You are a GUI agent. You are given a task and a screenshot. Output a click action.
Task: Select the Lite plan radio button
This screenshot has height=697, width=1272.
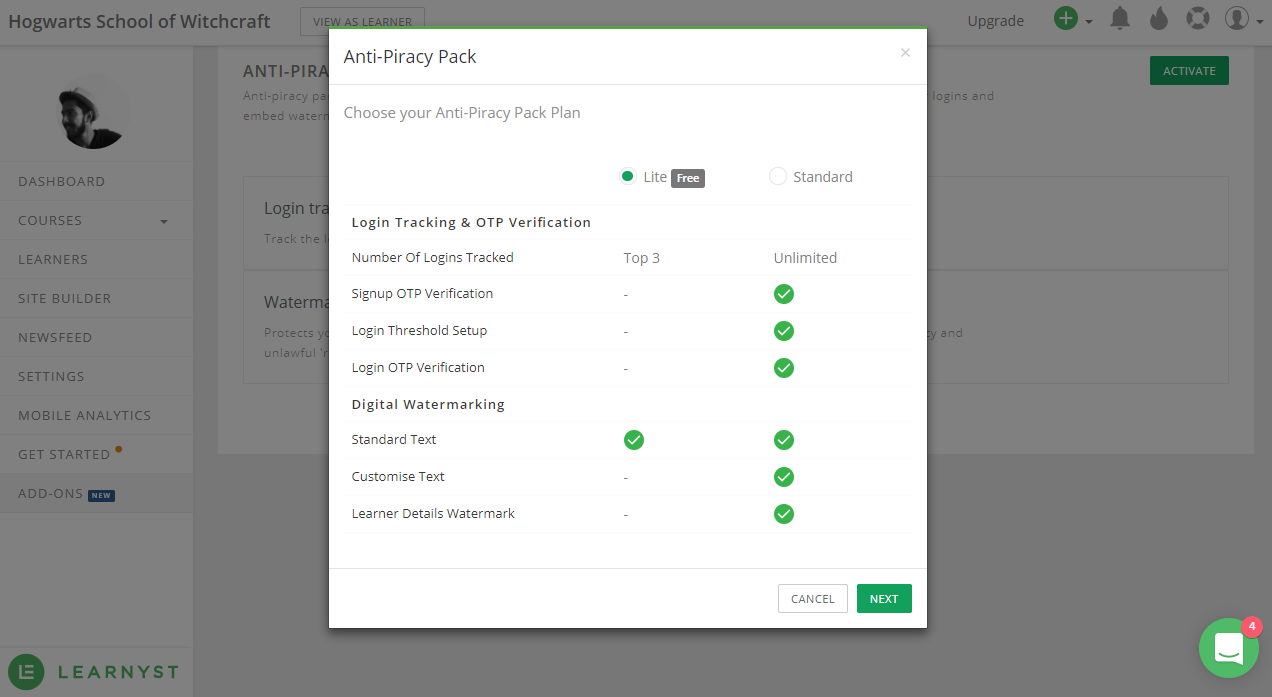click(628, 176)
